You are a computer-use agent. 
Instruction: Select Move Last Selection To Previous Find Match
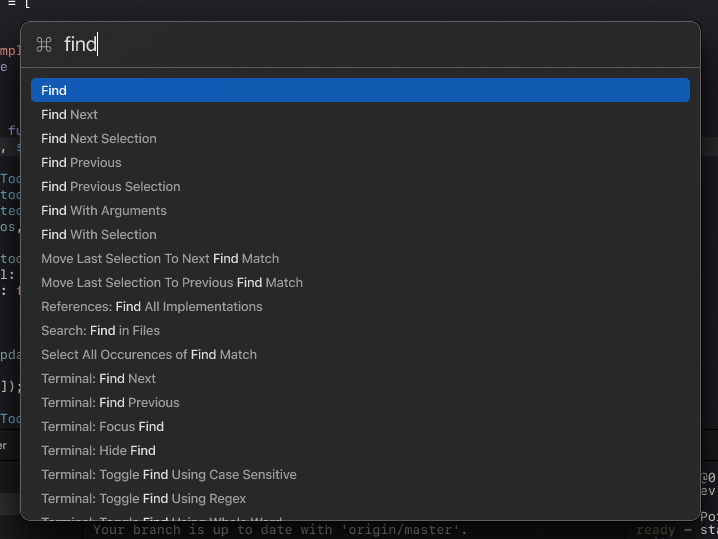click(x=360, y=283)
